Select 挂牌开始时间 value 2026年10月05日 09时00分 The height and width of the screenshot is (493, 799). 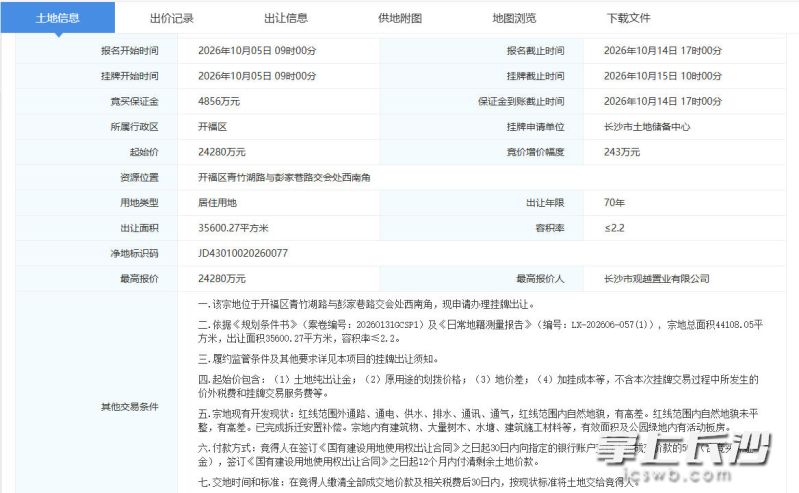tap(257, 76)
